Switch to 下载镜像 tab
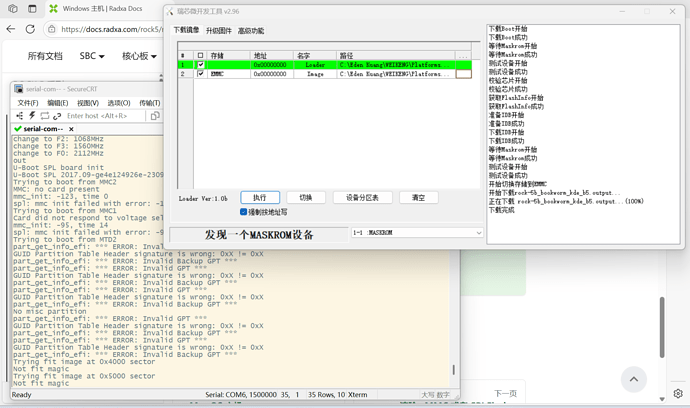Screen dimensions: 690x408 click(x=186, y=30)
